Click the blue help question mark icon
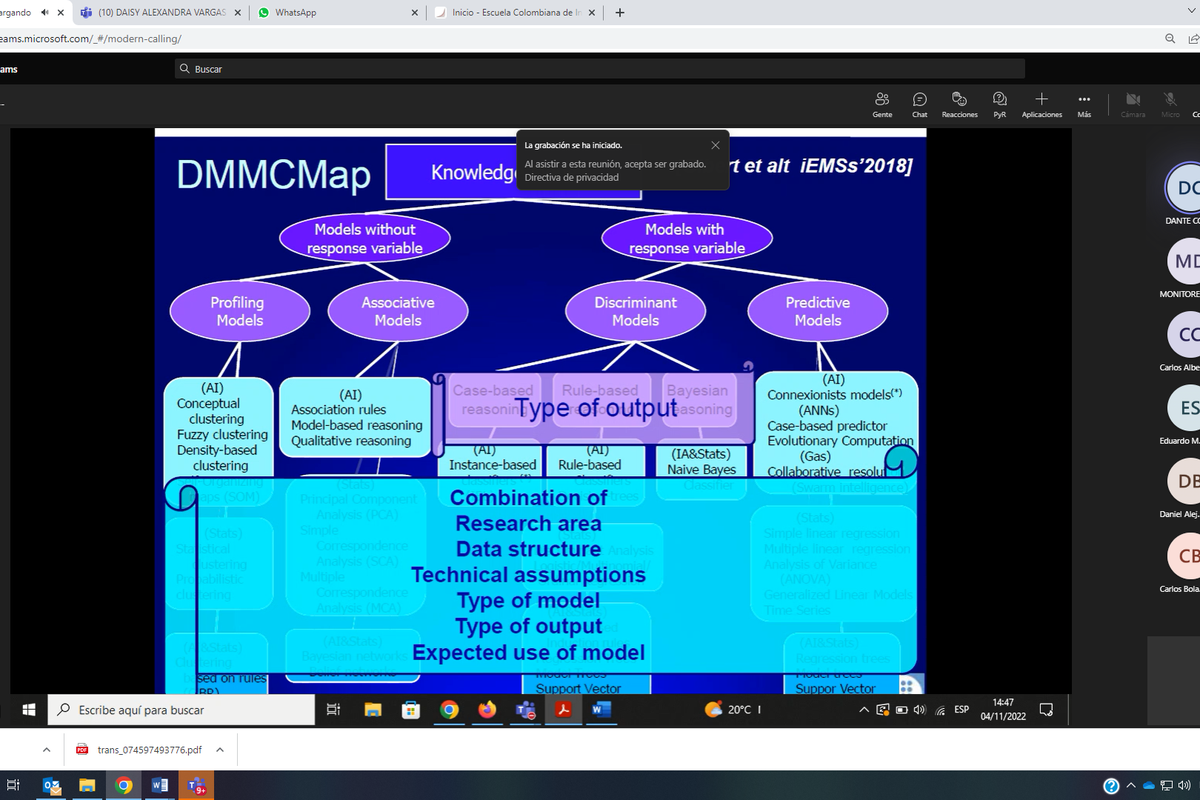The height and width of the screenshot is (800, 1200). click(1111, 786)
